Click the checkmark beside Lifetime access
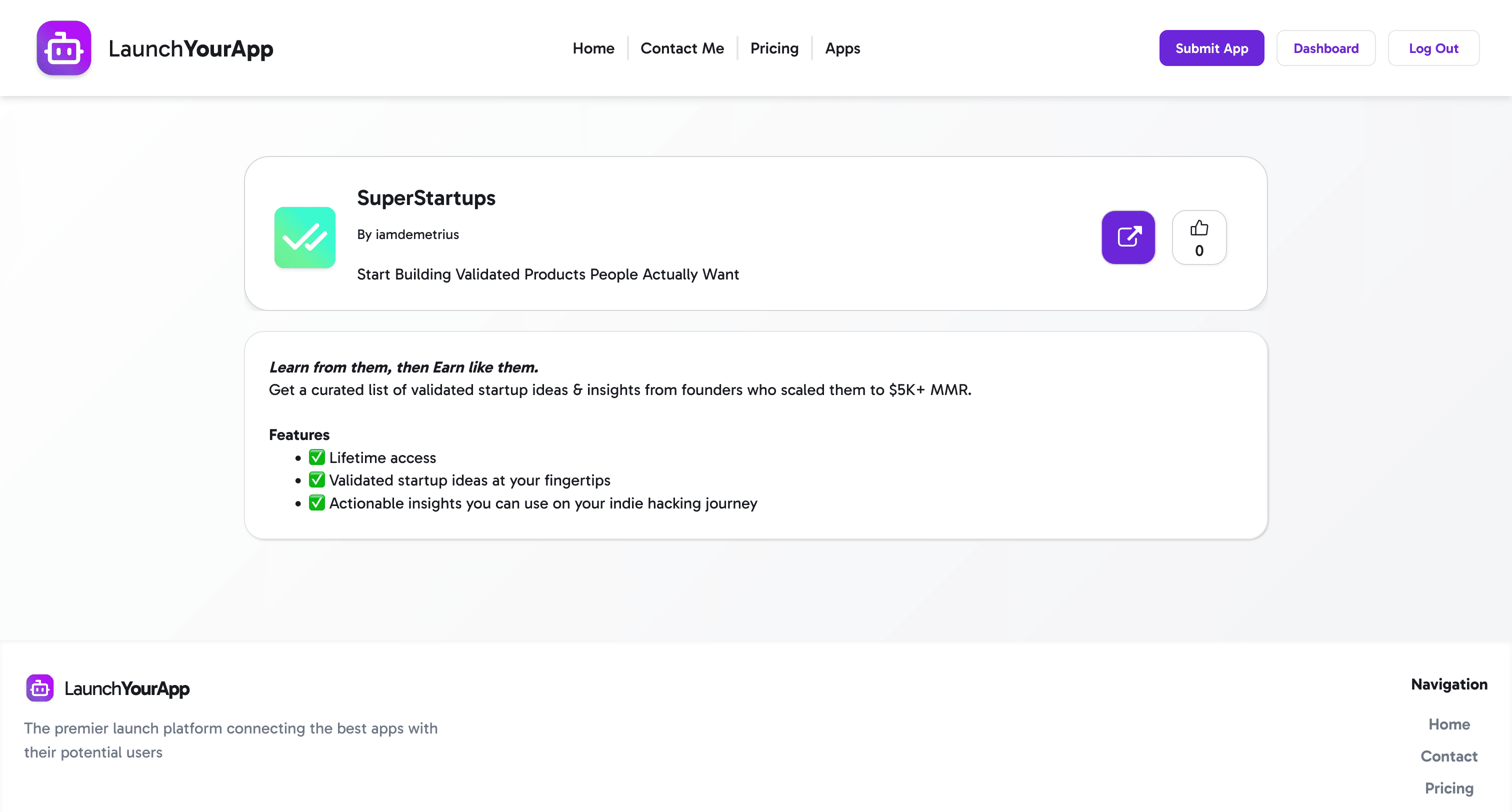The image size is (1512, 812). [x=317, y=457]
